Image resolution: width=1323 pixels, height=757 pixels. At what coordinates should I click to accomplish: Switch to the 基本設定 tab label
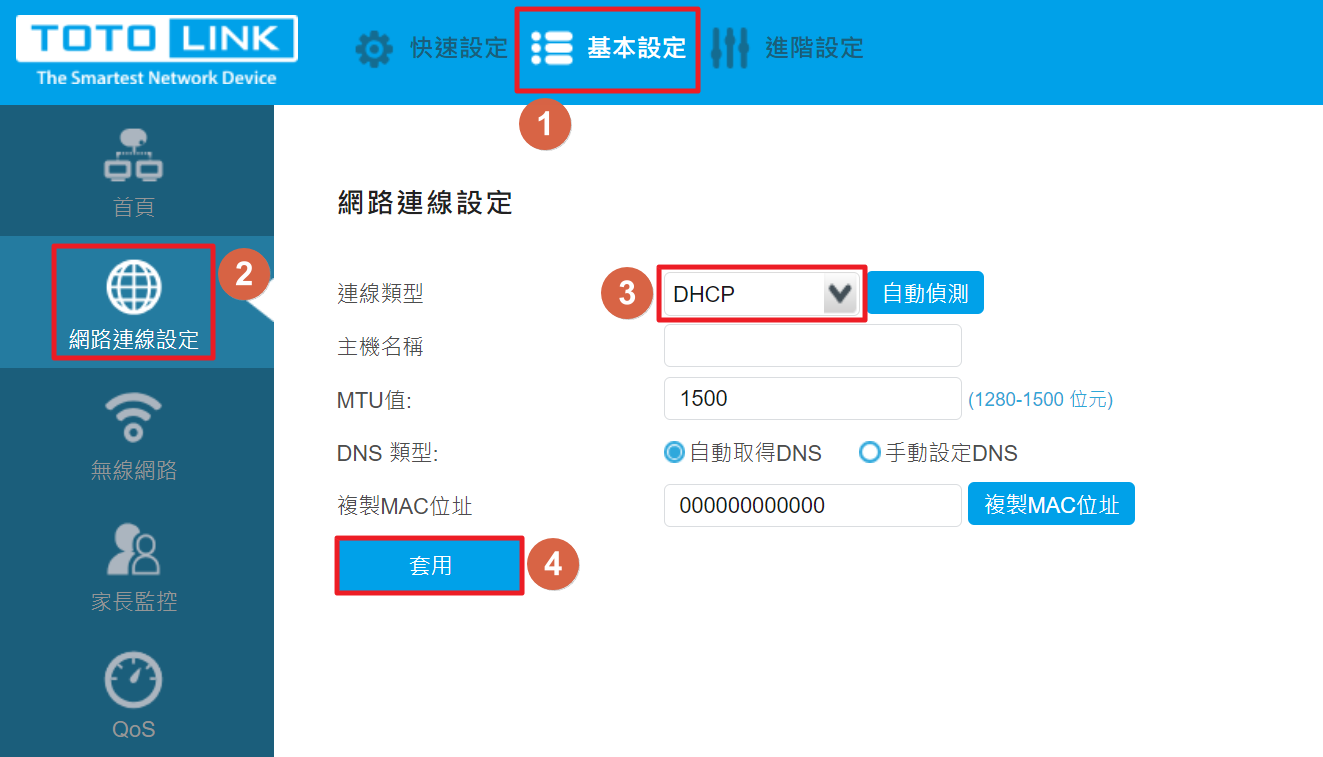coord(636,48)
